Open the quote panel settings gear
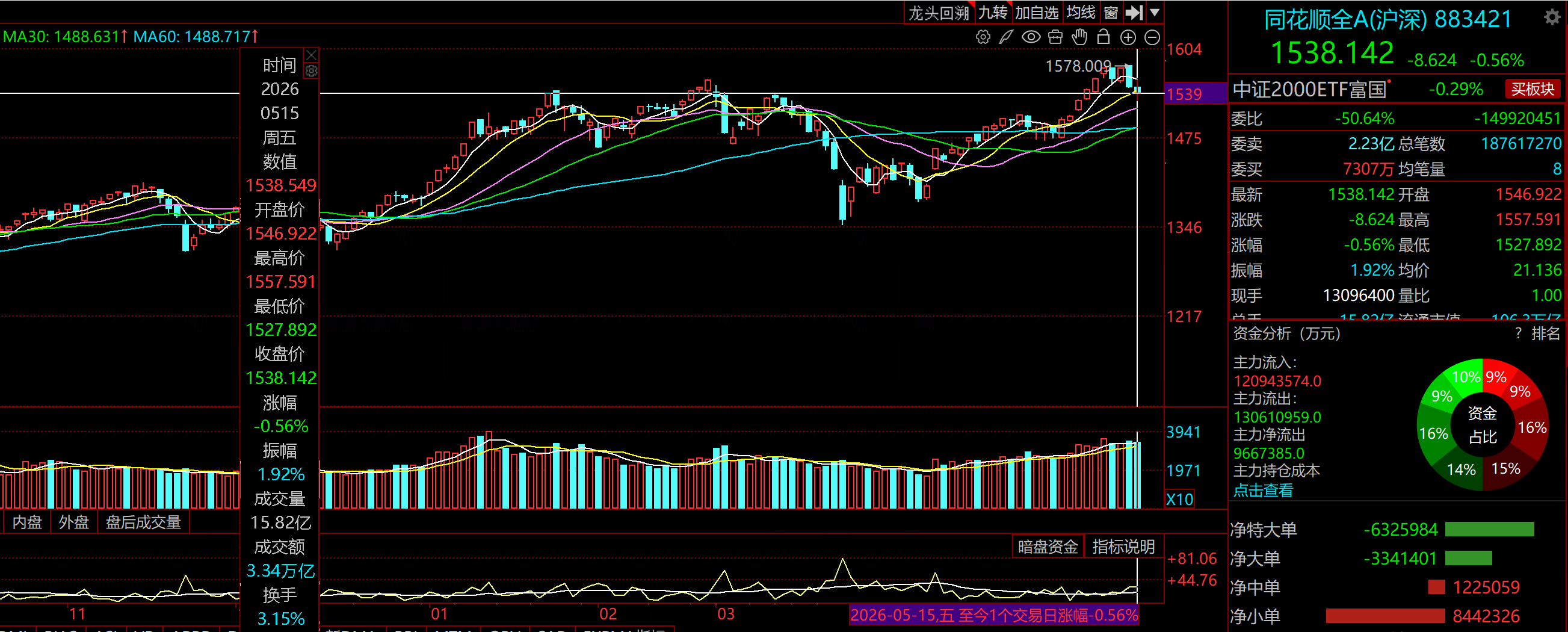Viewport: 1568px width, 632px height. [1552, 17]
